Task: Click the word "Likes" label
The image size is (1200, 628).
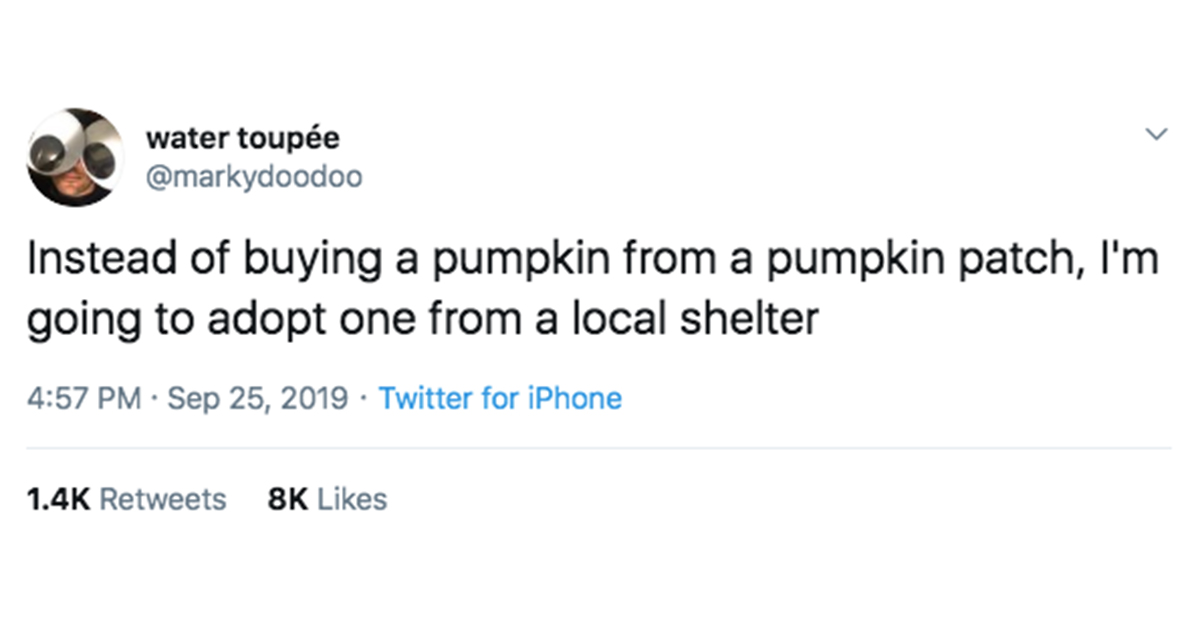Action: (352, 499)
